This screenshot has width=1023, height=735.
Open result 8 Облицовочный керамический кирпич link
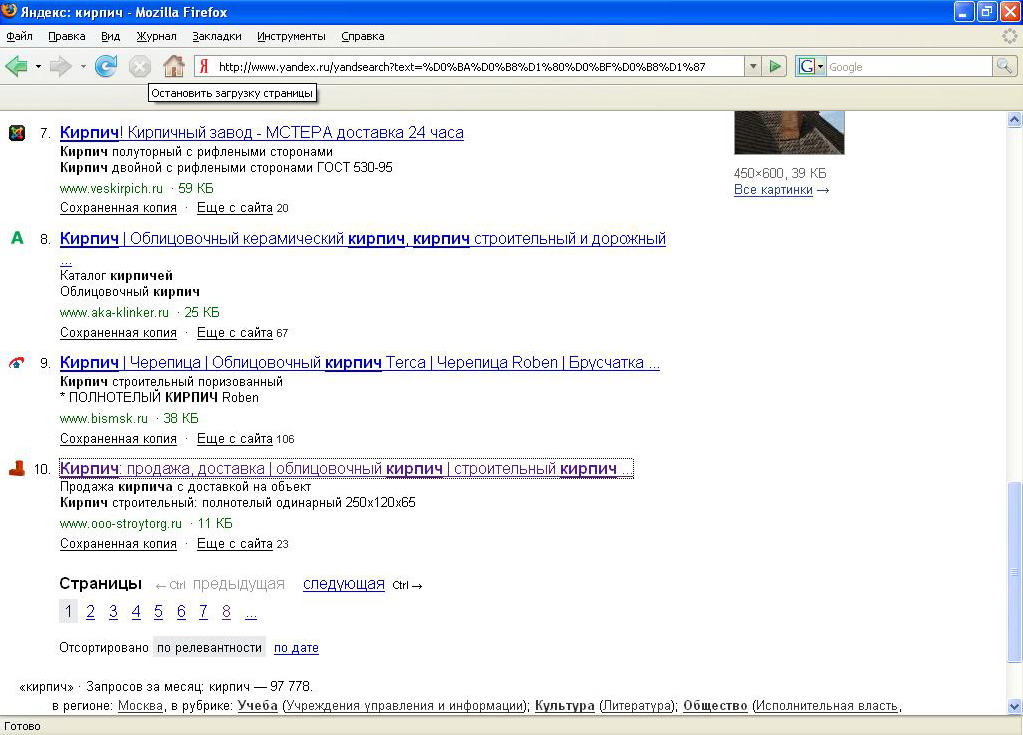(363, 239)
